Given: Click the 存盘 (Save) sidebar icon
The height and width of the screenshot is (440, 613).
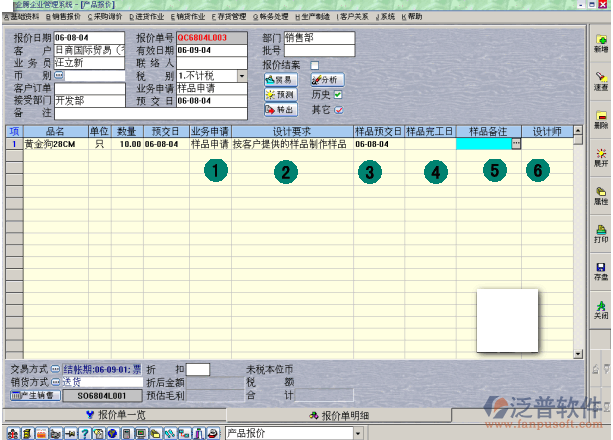Looking at the screenshot, I should 600,271.
